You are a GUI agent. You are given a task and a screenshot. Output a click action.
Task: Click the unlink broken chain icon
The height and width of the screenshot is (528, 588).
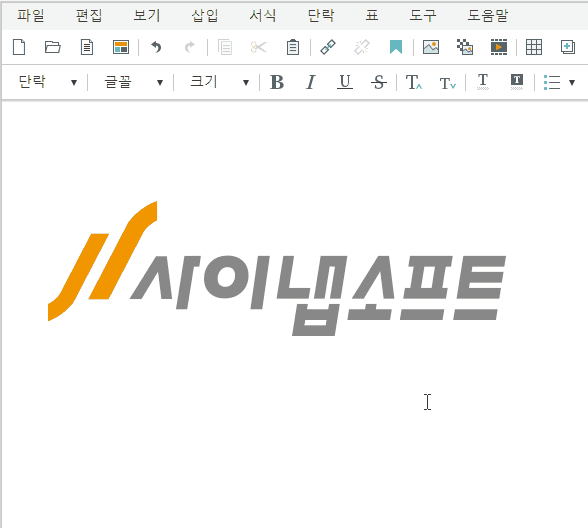point(362,47)
